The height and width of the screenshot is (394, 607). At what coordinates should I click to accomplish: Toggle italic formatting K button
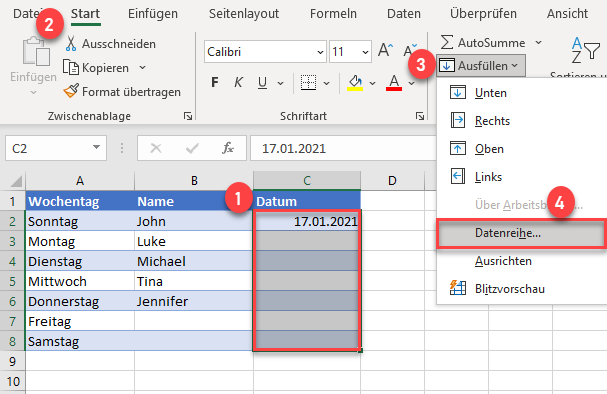coord(238,82)
